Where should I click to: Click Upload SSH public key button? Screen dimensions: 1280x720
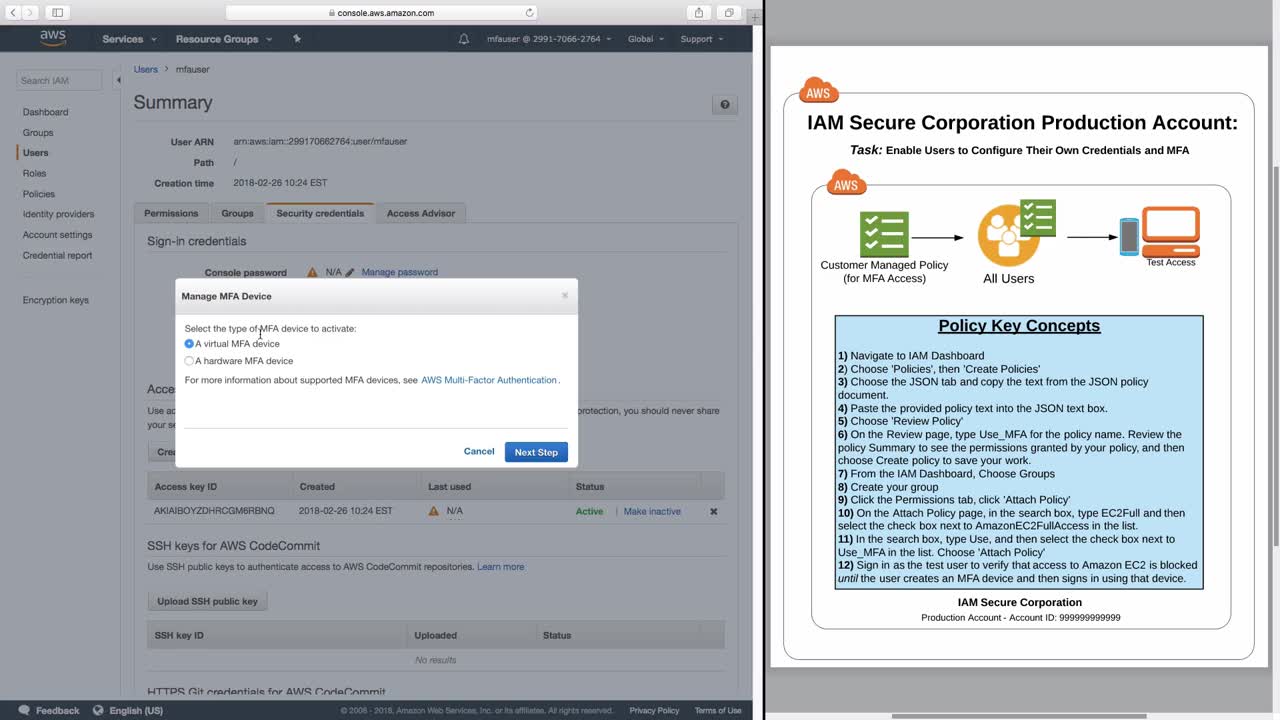tap(207, 601)
